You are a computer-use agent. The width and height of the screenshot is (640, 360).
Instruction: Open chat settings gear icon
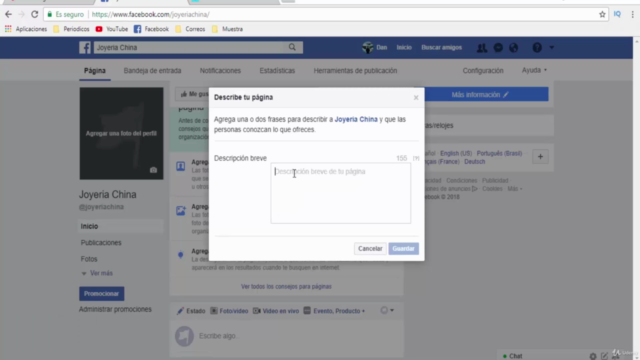point(593,356)
